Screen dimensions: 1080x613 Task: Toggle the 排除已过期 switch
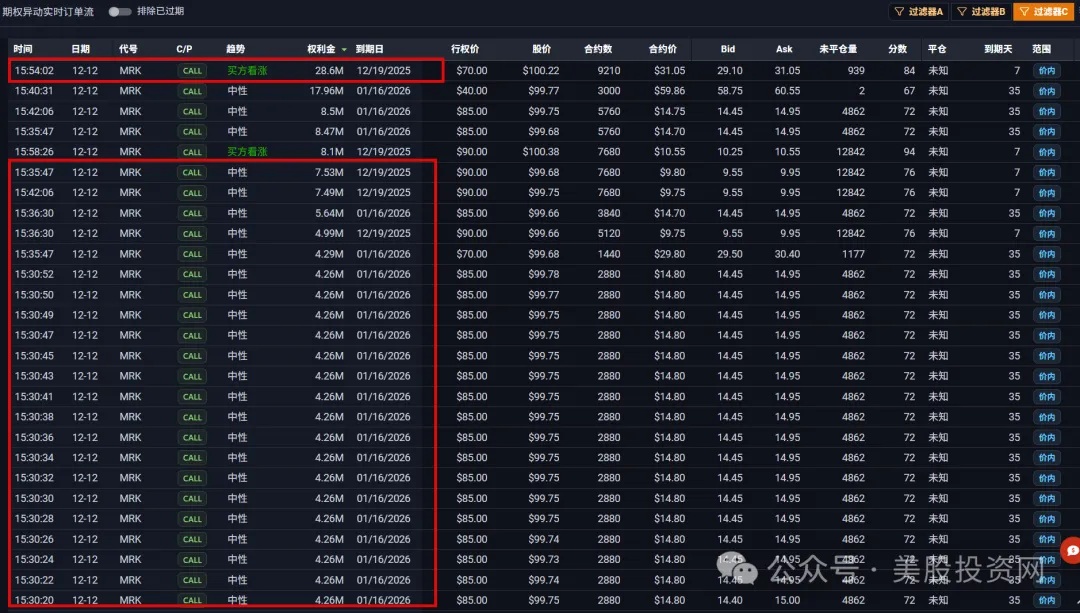tap(119, 12)
